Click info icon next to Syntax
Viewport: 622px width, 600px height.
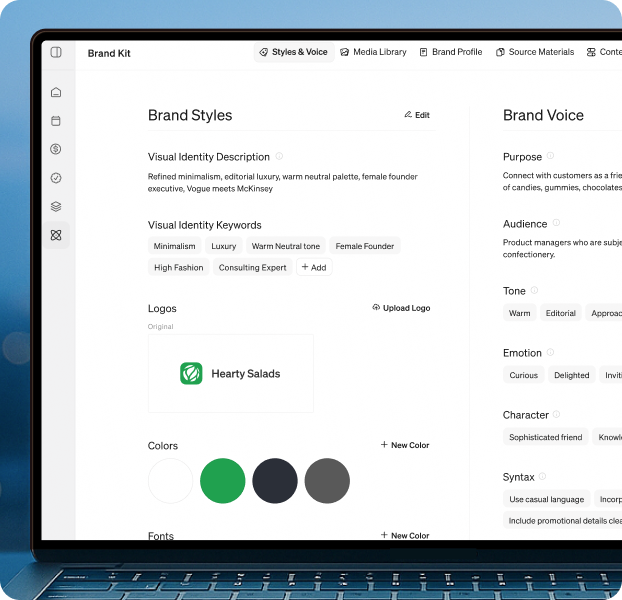click(x=542, y=476)
